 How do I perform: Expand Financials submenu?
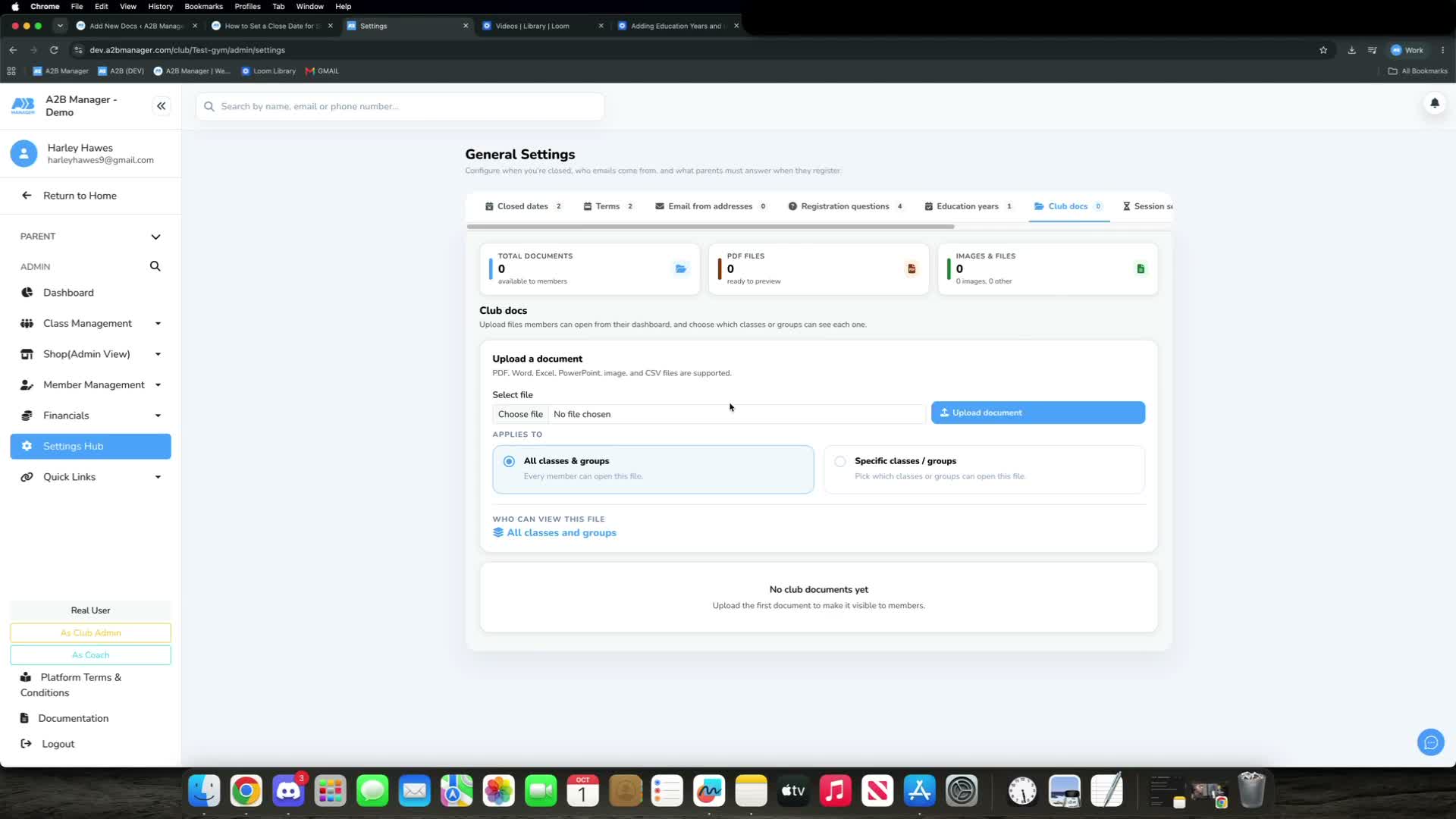[158, 416]
